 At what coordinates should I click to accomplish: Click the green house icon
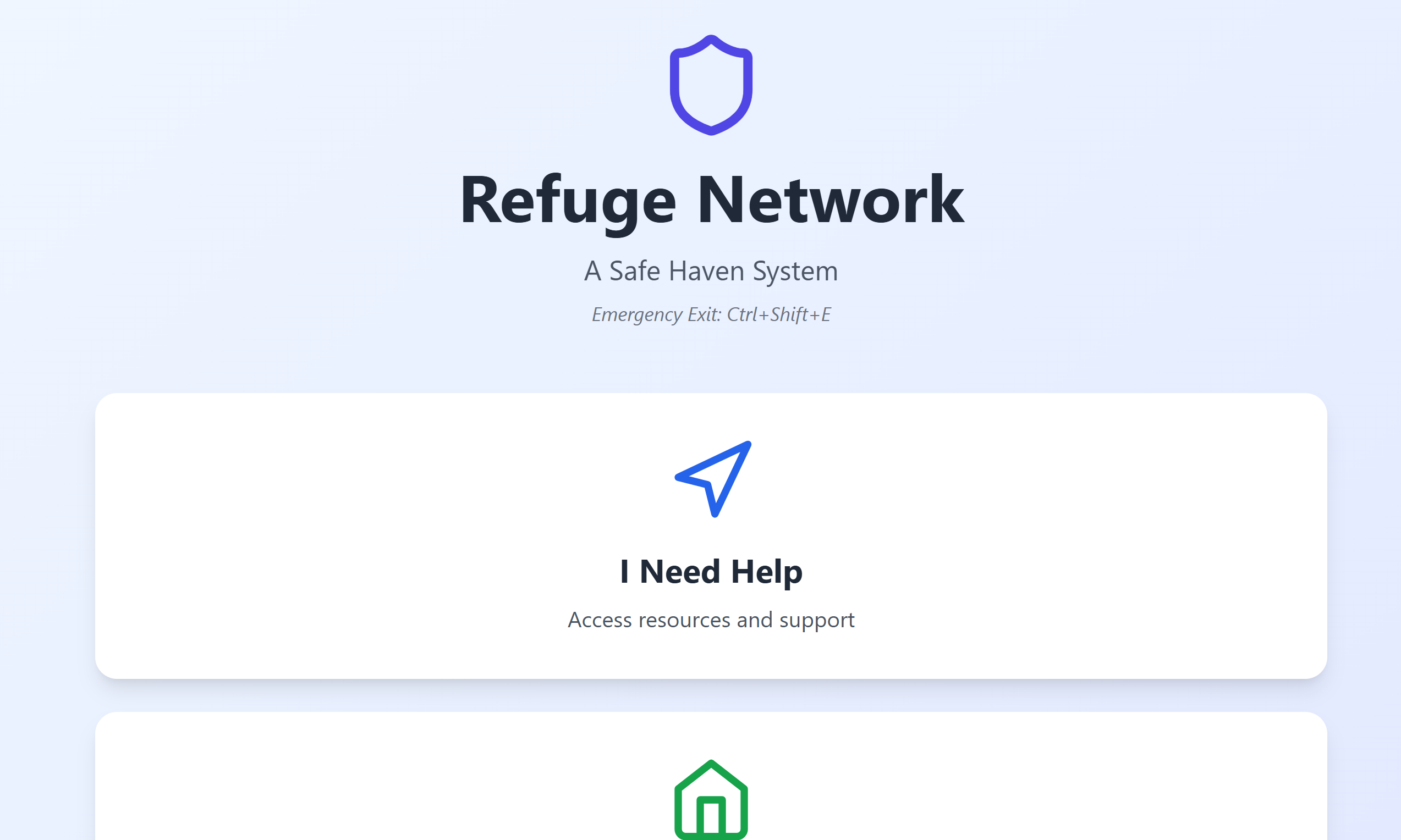click(x=711, y=799)
